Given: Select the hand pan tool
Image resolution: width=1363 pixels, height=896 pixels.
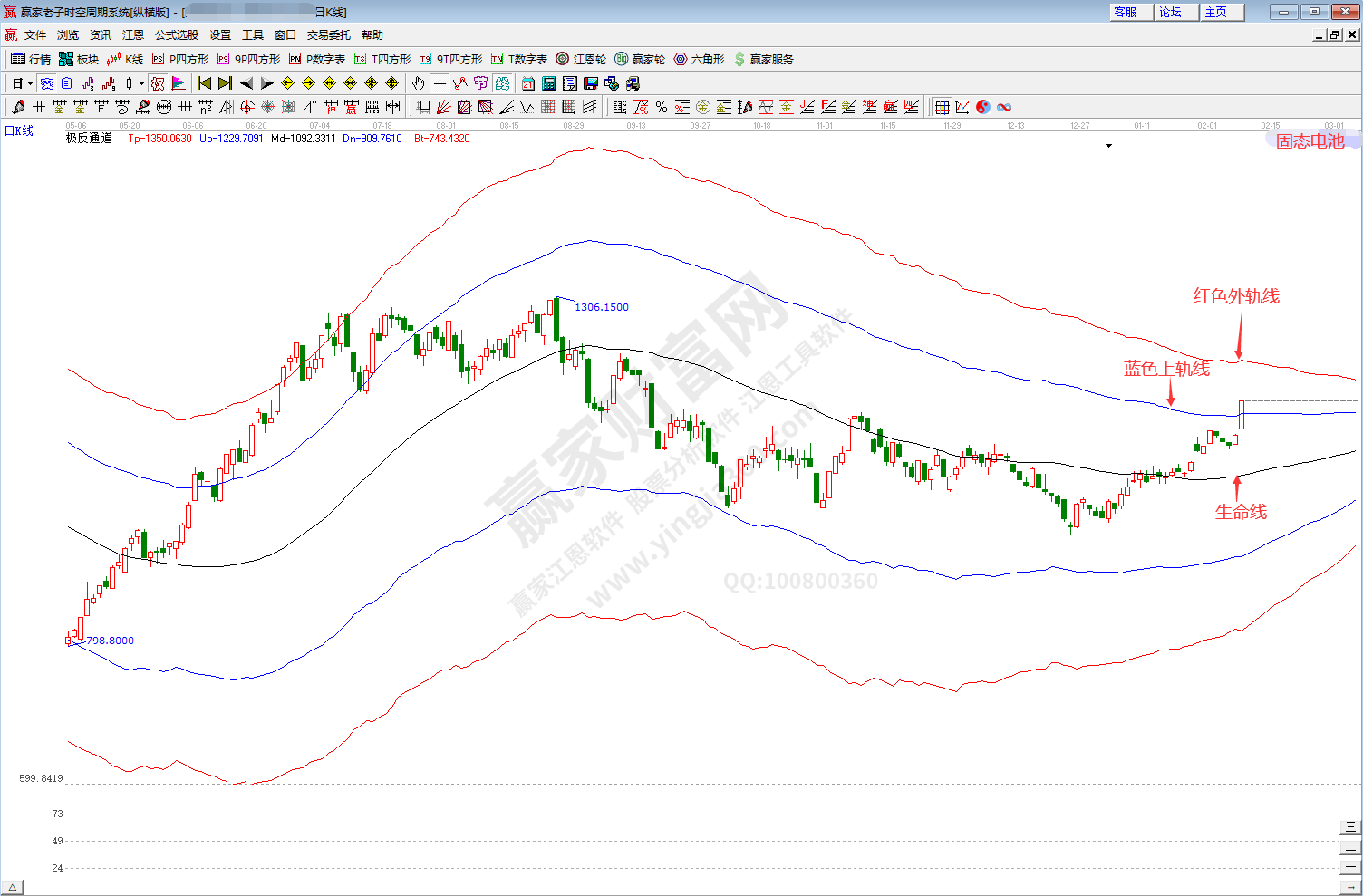Looking at the screenshot, I should 418,83.
